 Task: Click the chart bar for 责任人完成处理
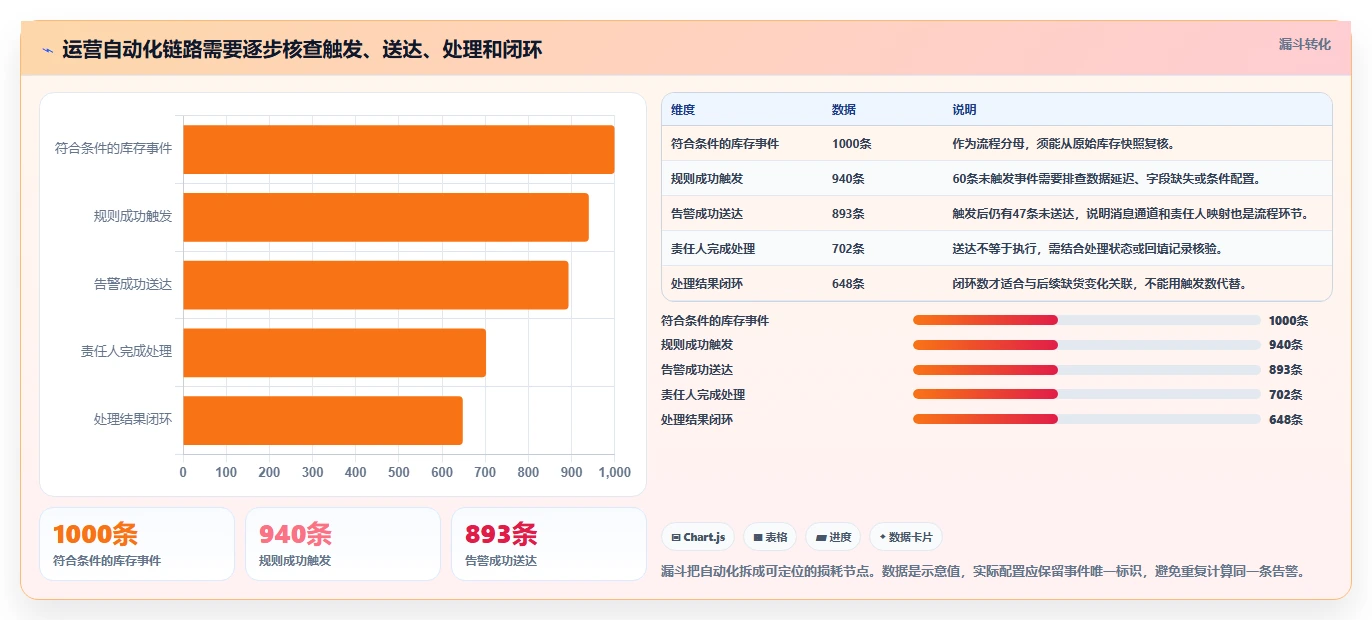[x=334, y=353]
